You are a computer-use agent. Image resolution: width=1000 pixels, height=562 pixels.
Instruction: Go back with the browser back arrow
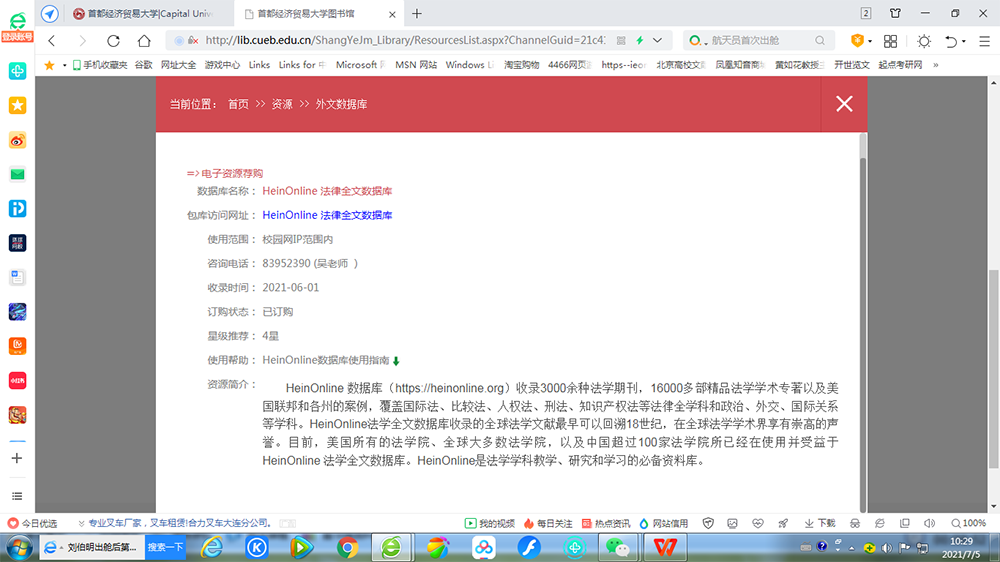52,40
